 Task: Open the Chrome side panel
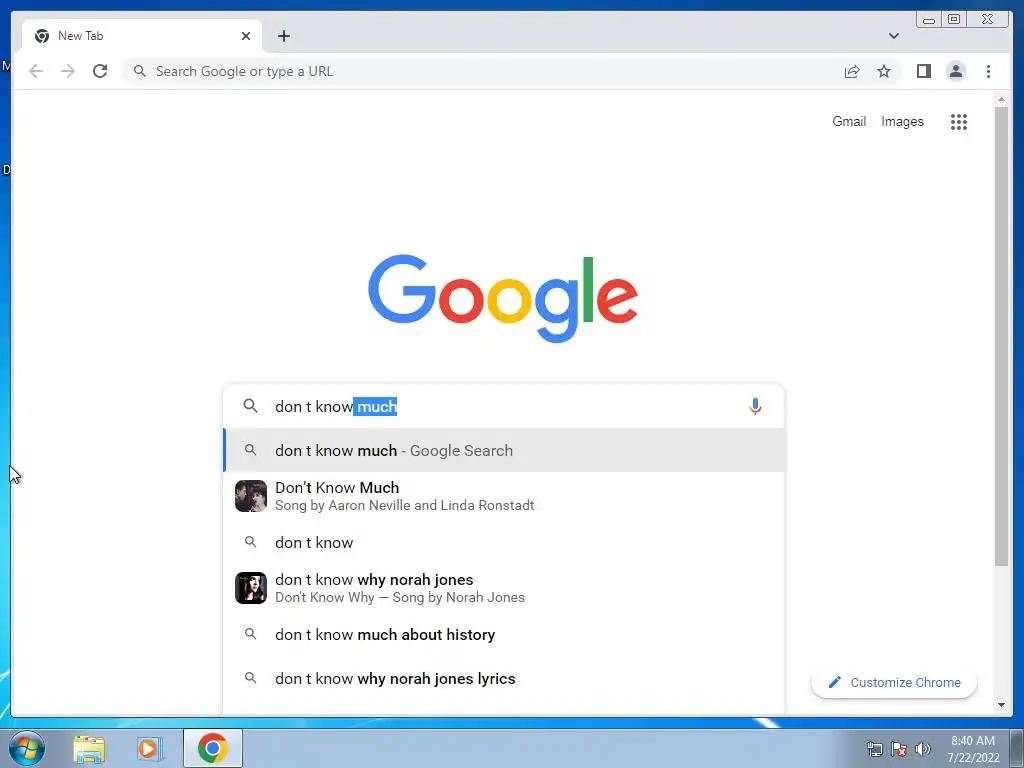click(923, 71)
